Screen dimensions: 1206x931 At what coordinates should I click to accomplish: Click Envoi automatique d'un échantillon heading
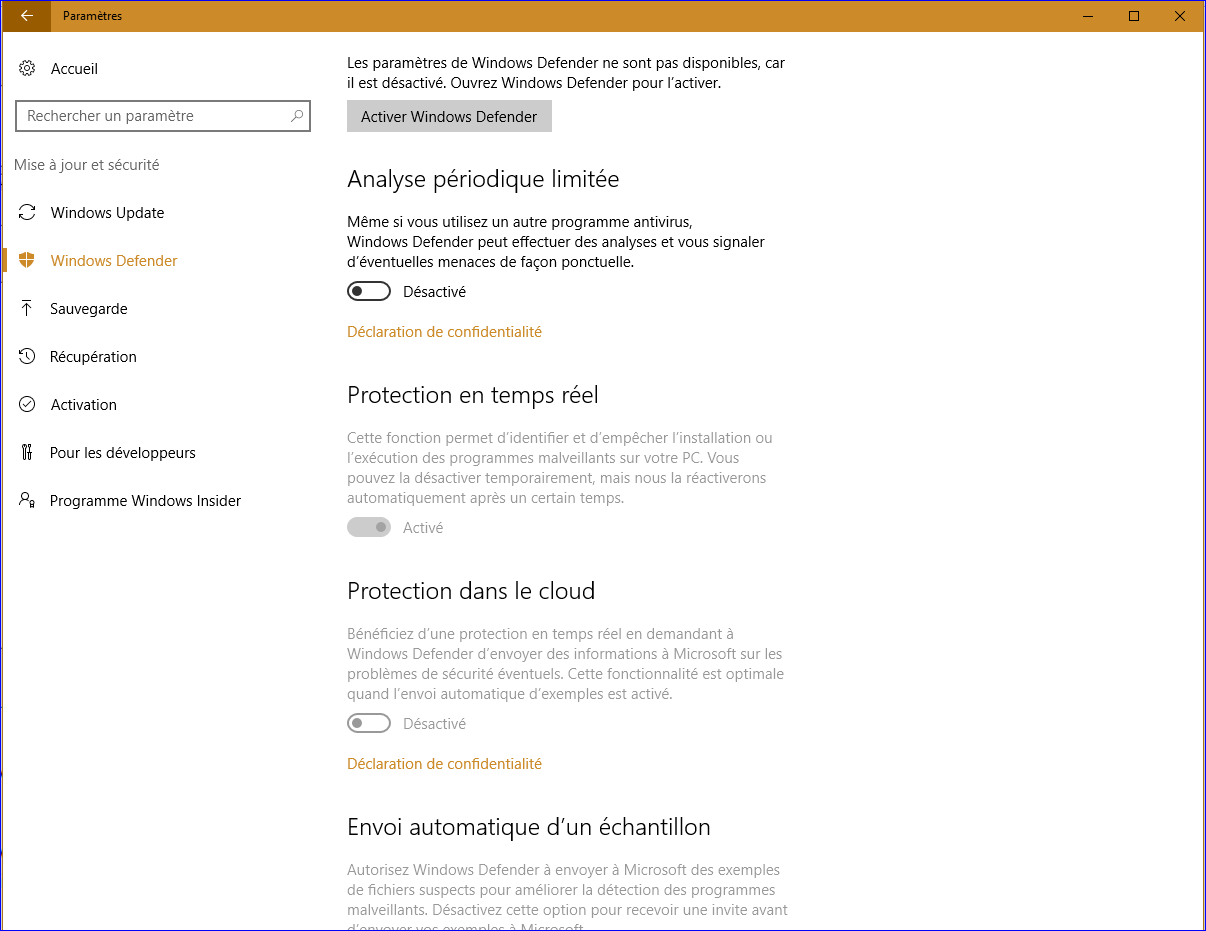[529, 827]
